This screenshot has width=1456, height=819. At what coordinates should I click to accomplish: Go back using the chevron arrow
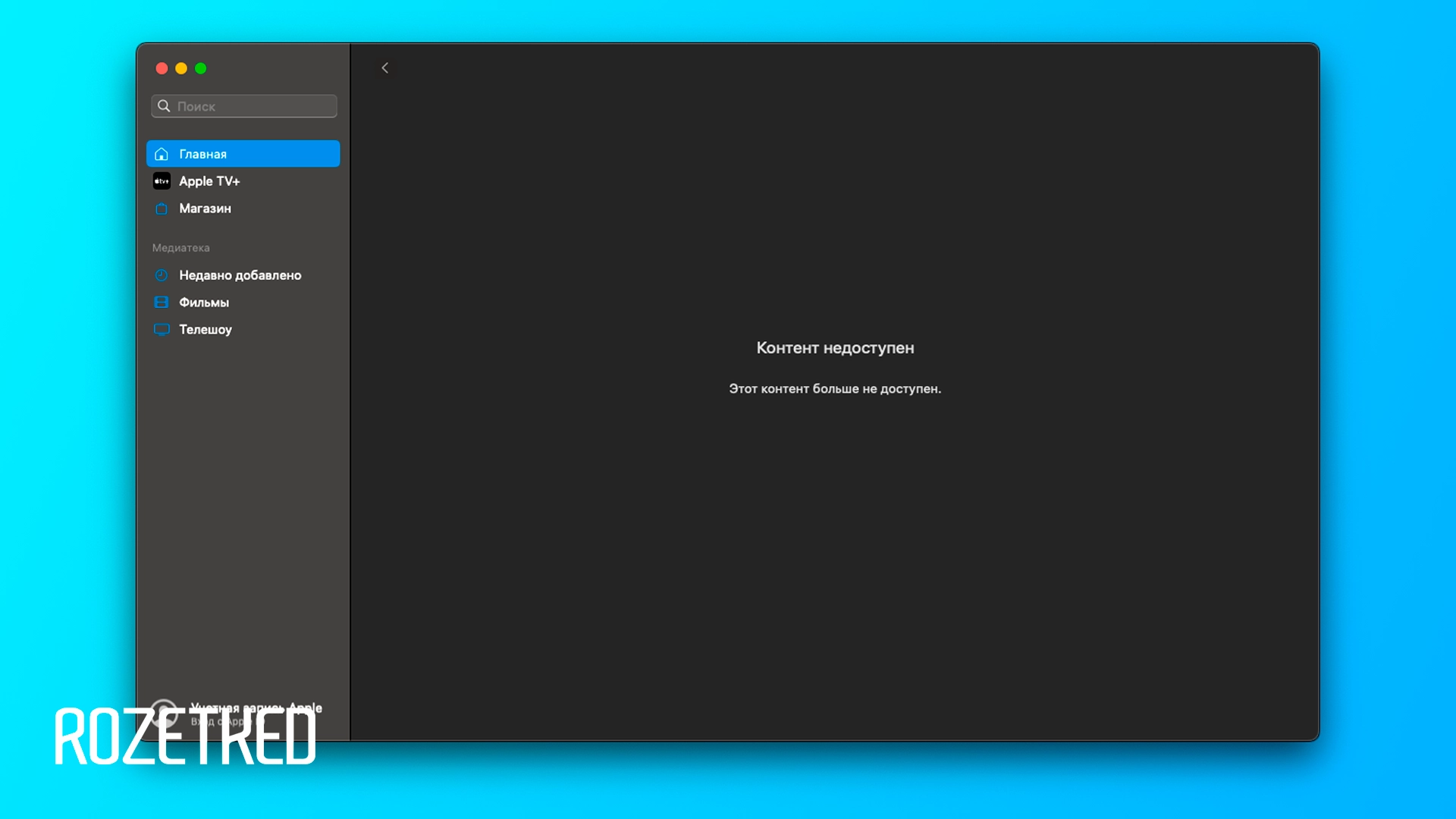point(385,68)
